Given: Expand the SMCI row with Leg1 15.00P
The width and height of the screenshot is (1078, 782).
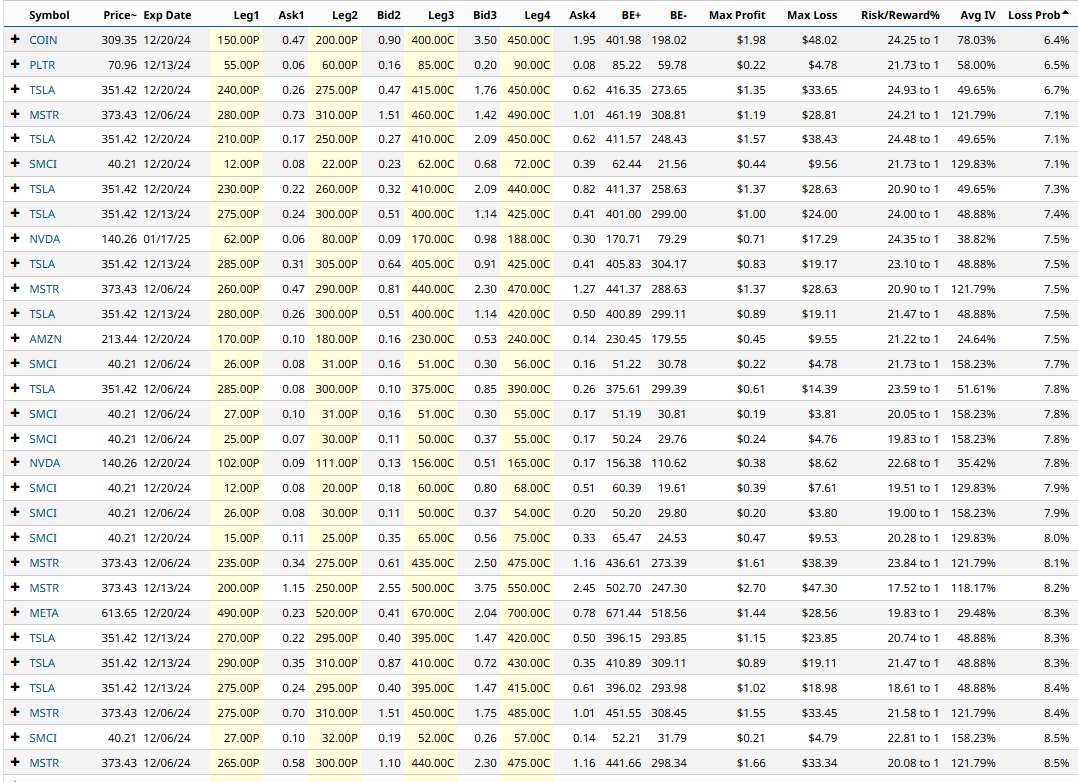Looking at the screenshot, I should [15, 538].
